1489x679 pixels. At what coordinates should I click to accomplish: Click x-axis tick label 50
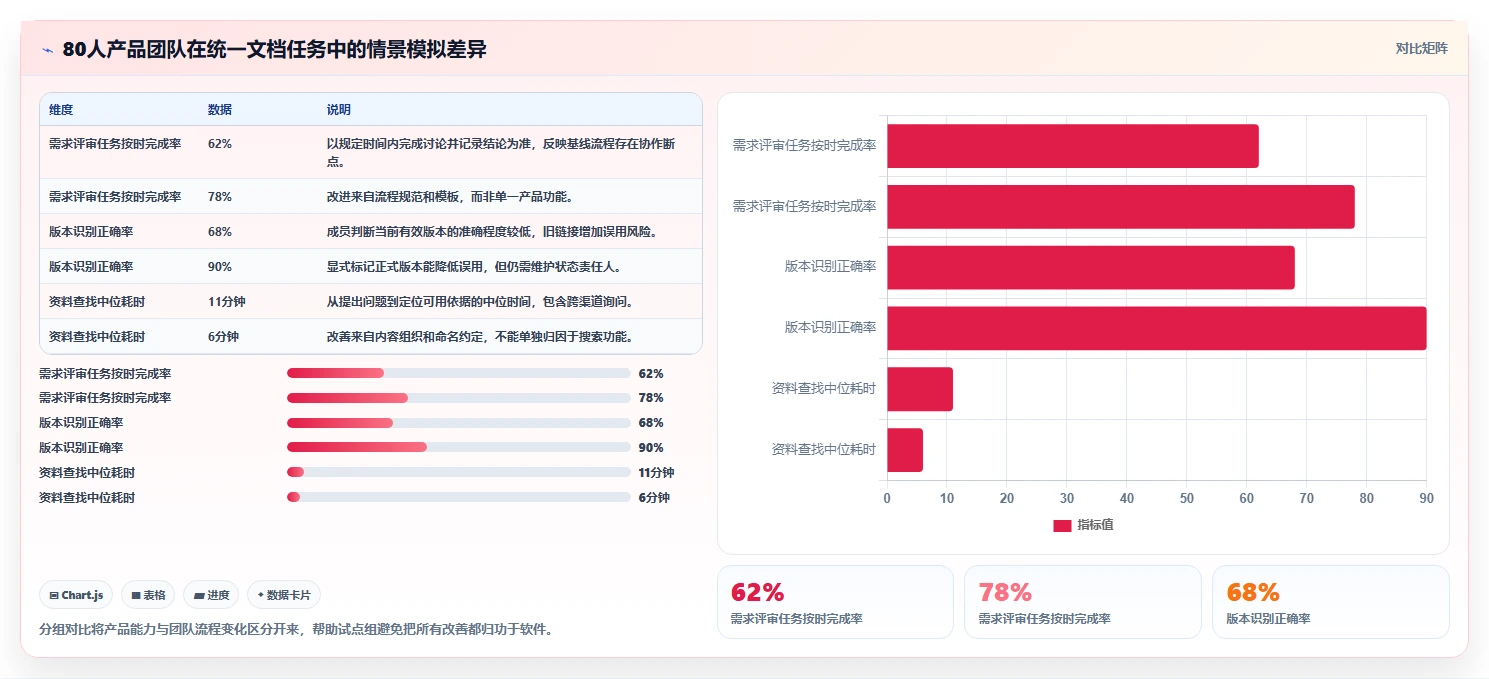[1187, 498]
